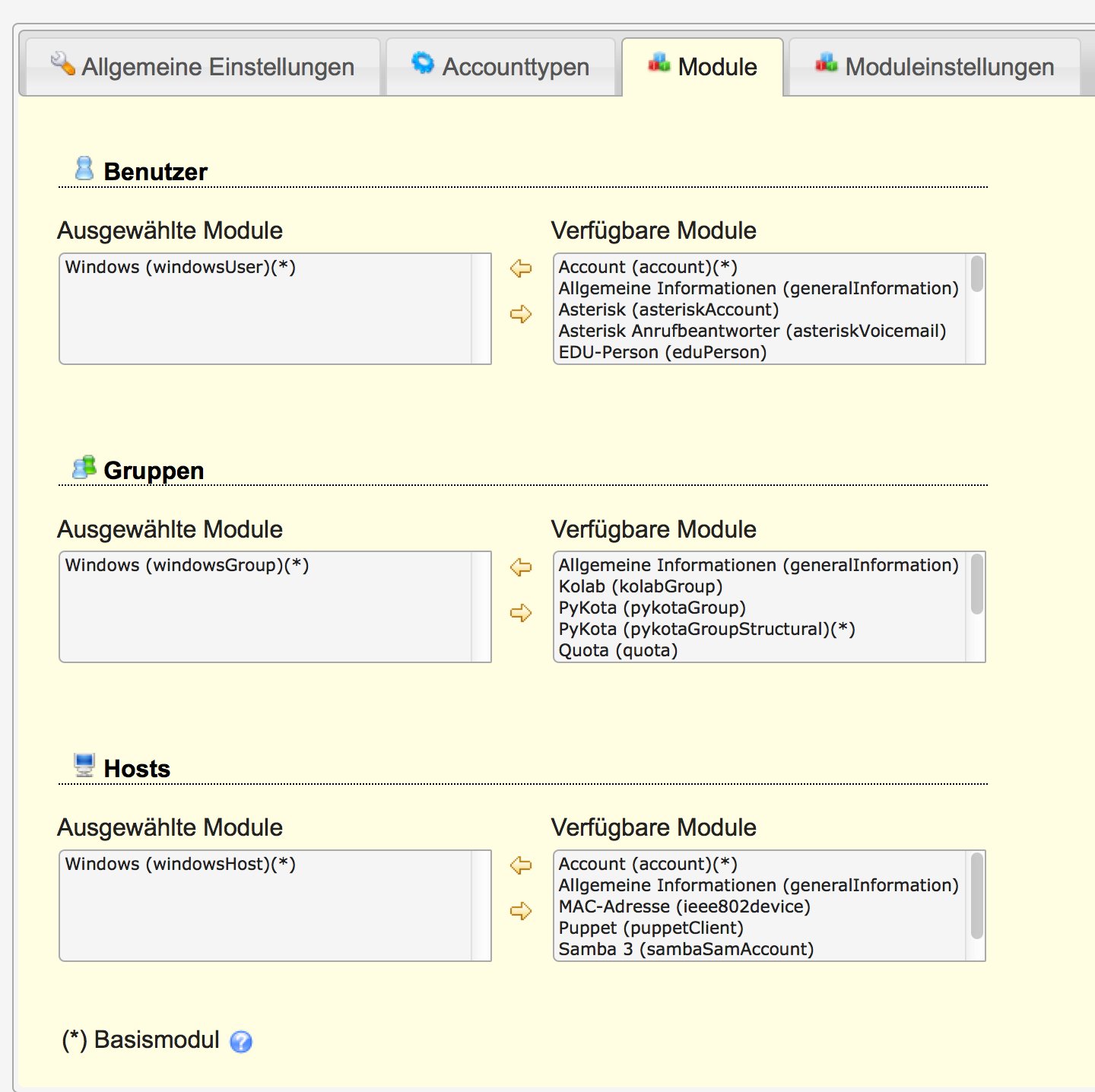The width and height of the screenshot is (1095, 1092).
Task: Click the Hosts monitor icon
Action: (x=84, y=766)
